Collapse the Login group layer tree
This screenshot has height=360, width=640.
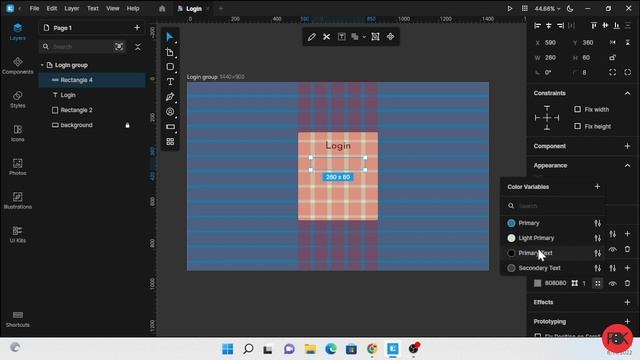coord(42,65)
